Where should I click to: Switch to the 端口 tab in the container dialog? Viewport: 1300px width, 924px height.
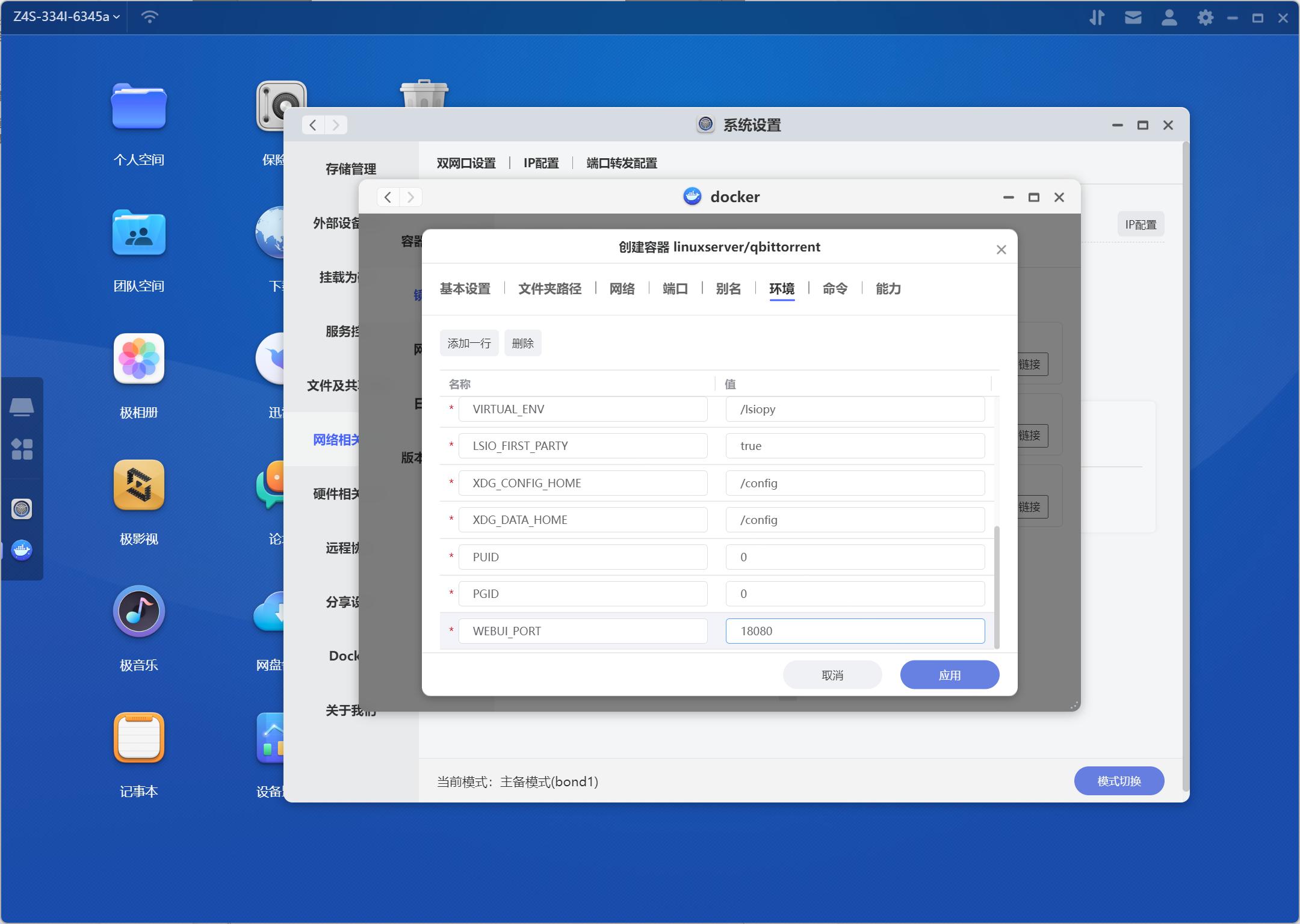click(675, 289)
